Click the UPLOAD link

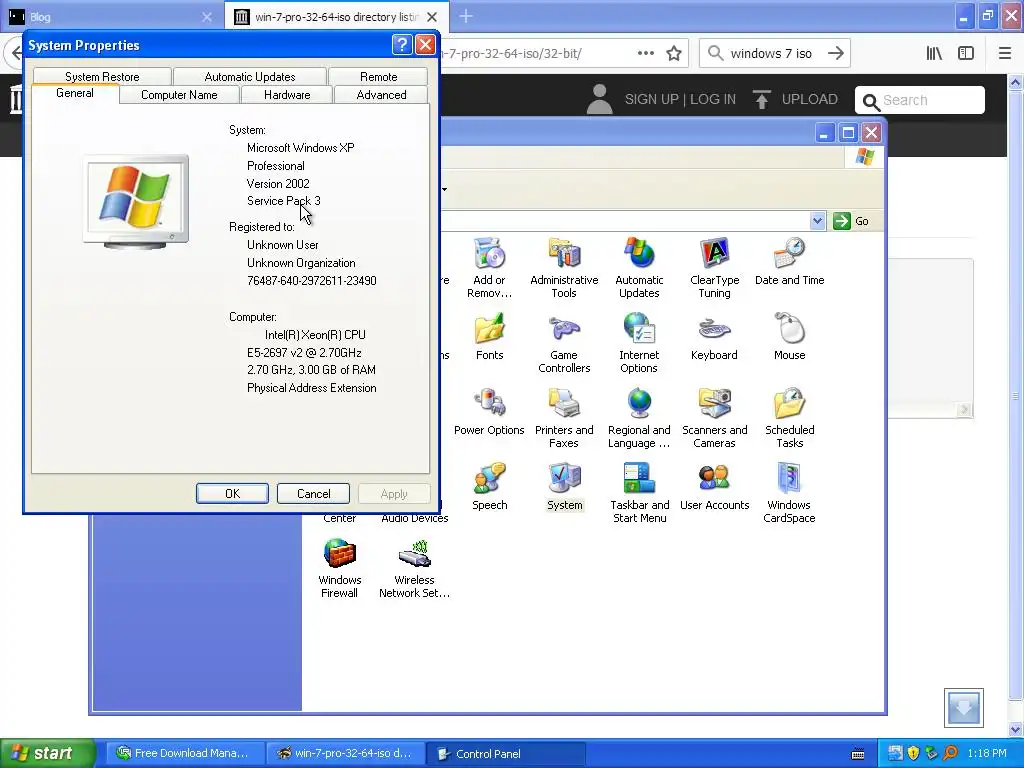(x=795, y=99)
